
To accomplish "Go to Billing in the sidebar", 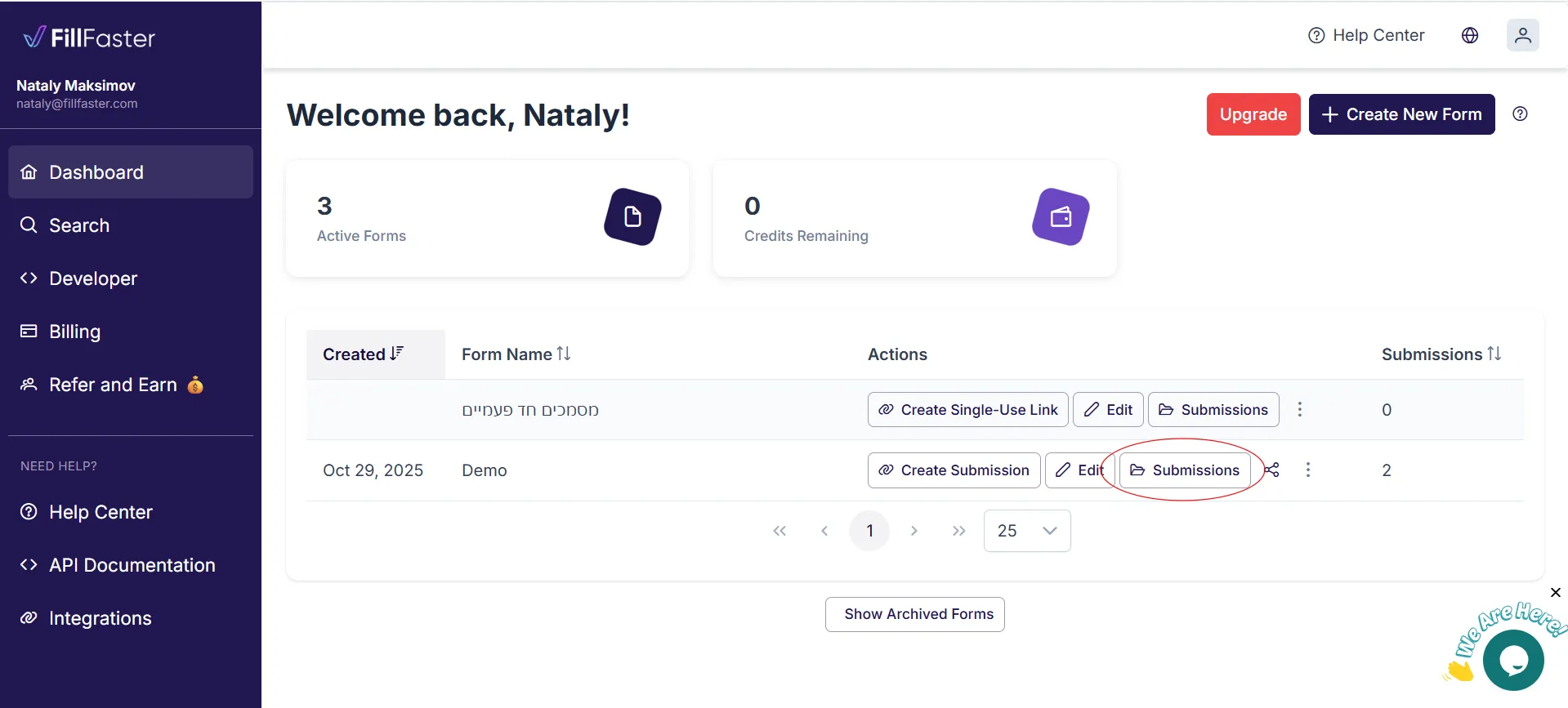I will coord(74,332).
